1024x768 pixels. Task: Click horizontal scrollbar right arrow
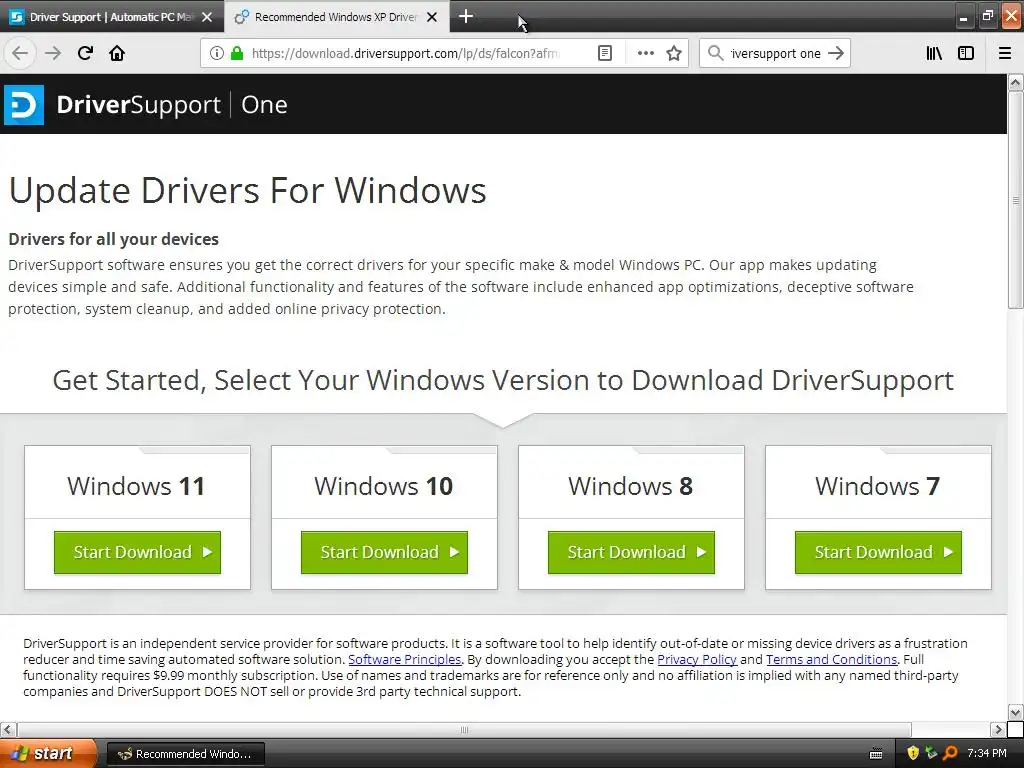998,729
